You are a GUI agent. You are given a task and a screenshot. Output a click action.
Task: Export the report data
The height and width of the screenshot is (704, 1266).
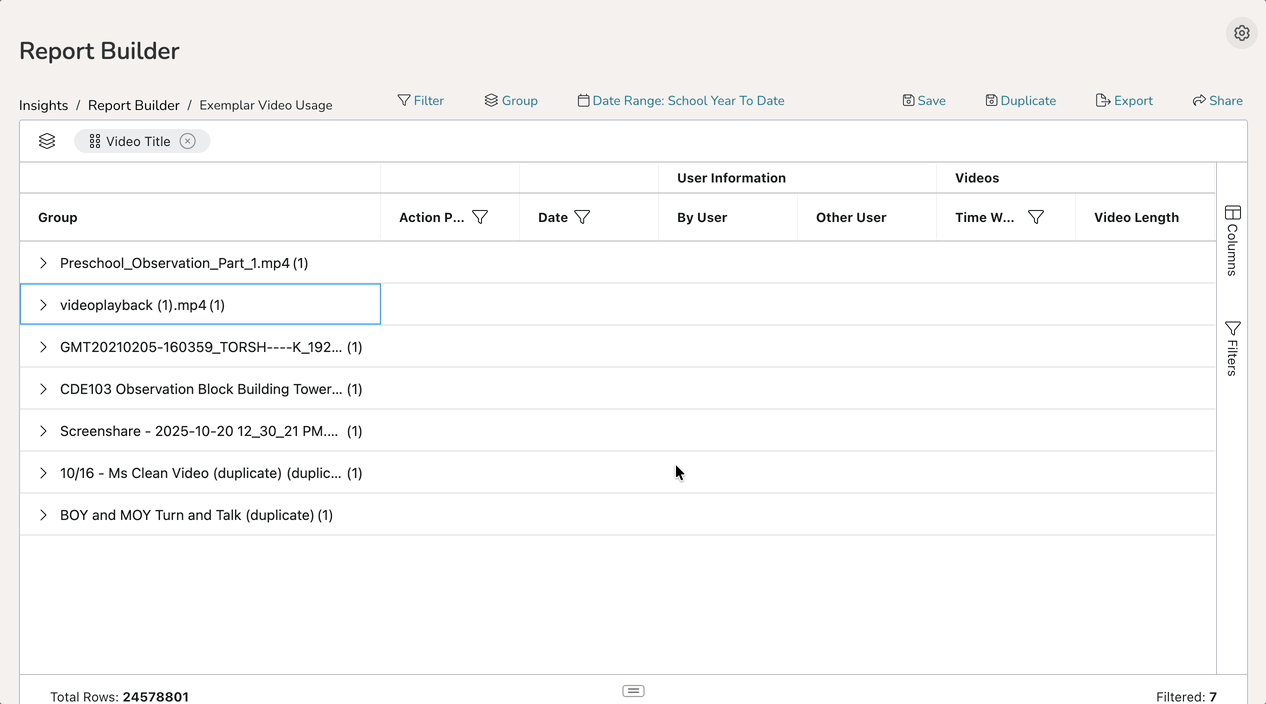coord(1124,101)
